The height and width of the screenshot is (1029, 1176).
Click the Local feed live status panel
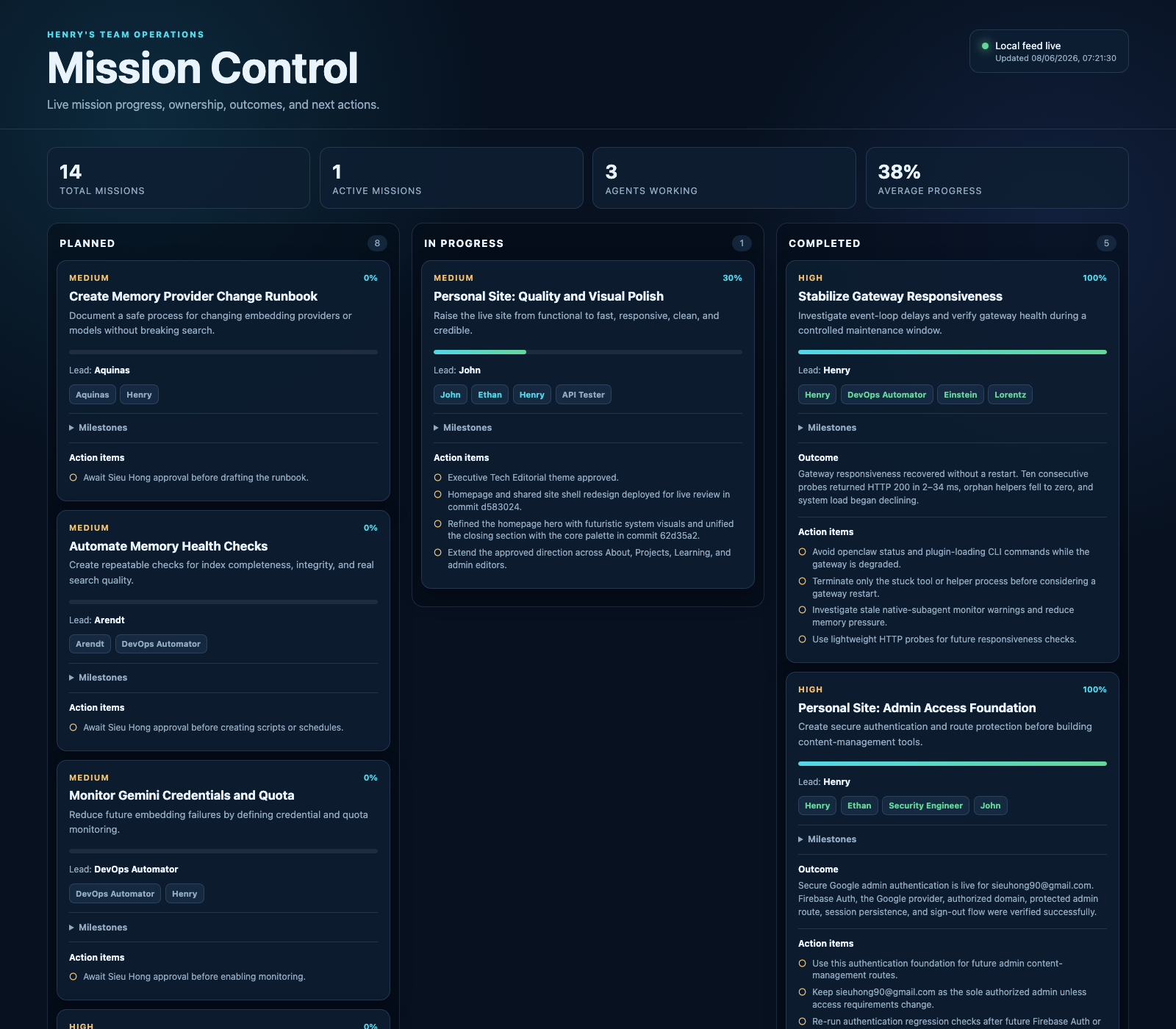click(x=1049, y=51)
